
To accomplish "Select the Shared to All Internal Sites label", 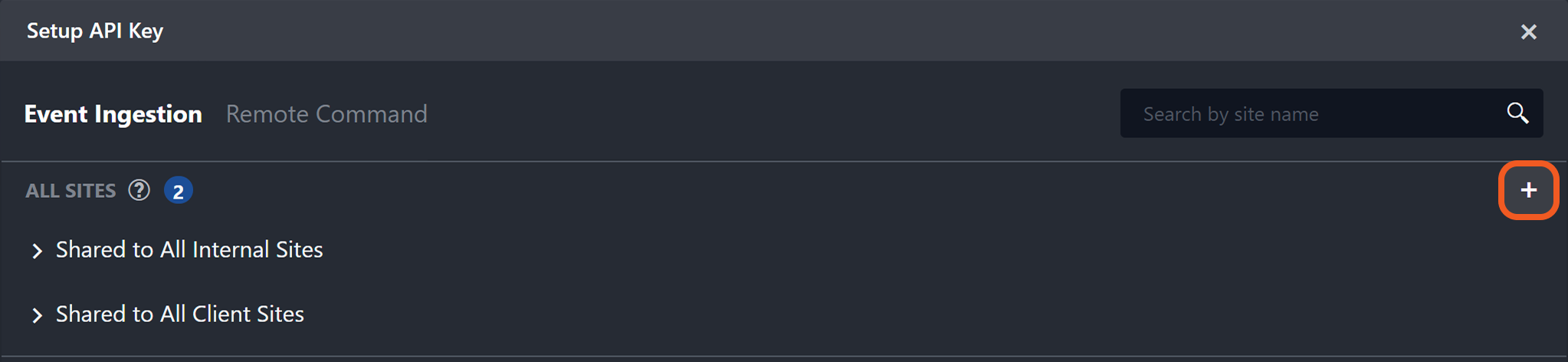I will coord(189,250).
